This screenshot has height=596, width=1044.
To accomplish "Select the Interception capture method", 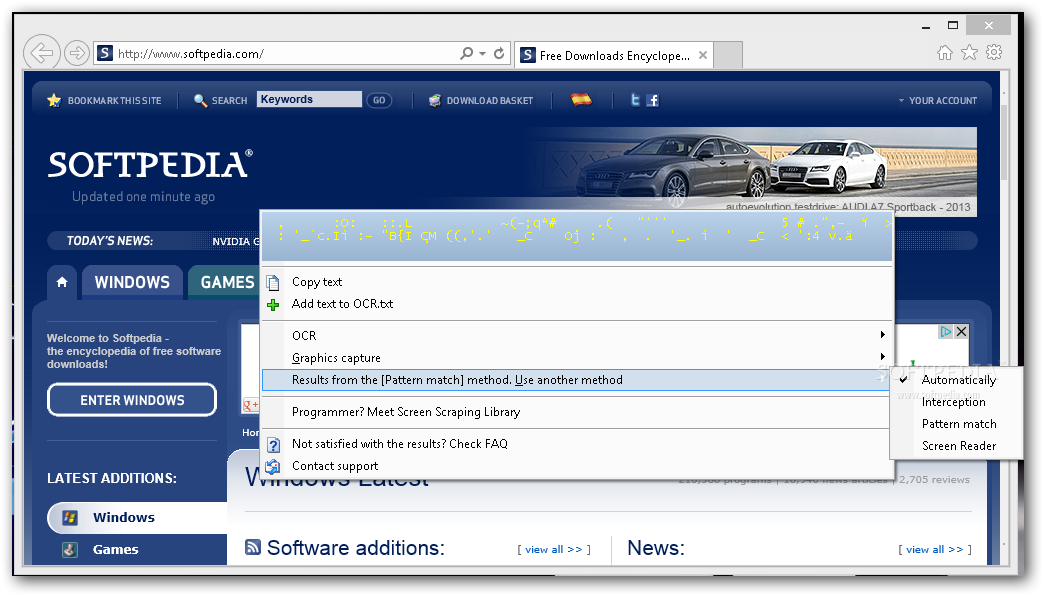I will click(957, 402).
